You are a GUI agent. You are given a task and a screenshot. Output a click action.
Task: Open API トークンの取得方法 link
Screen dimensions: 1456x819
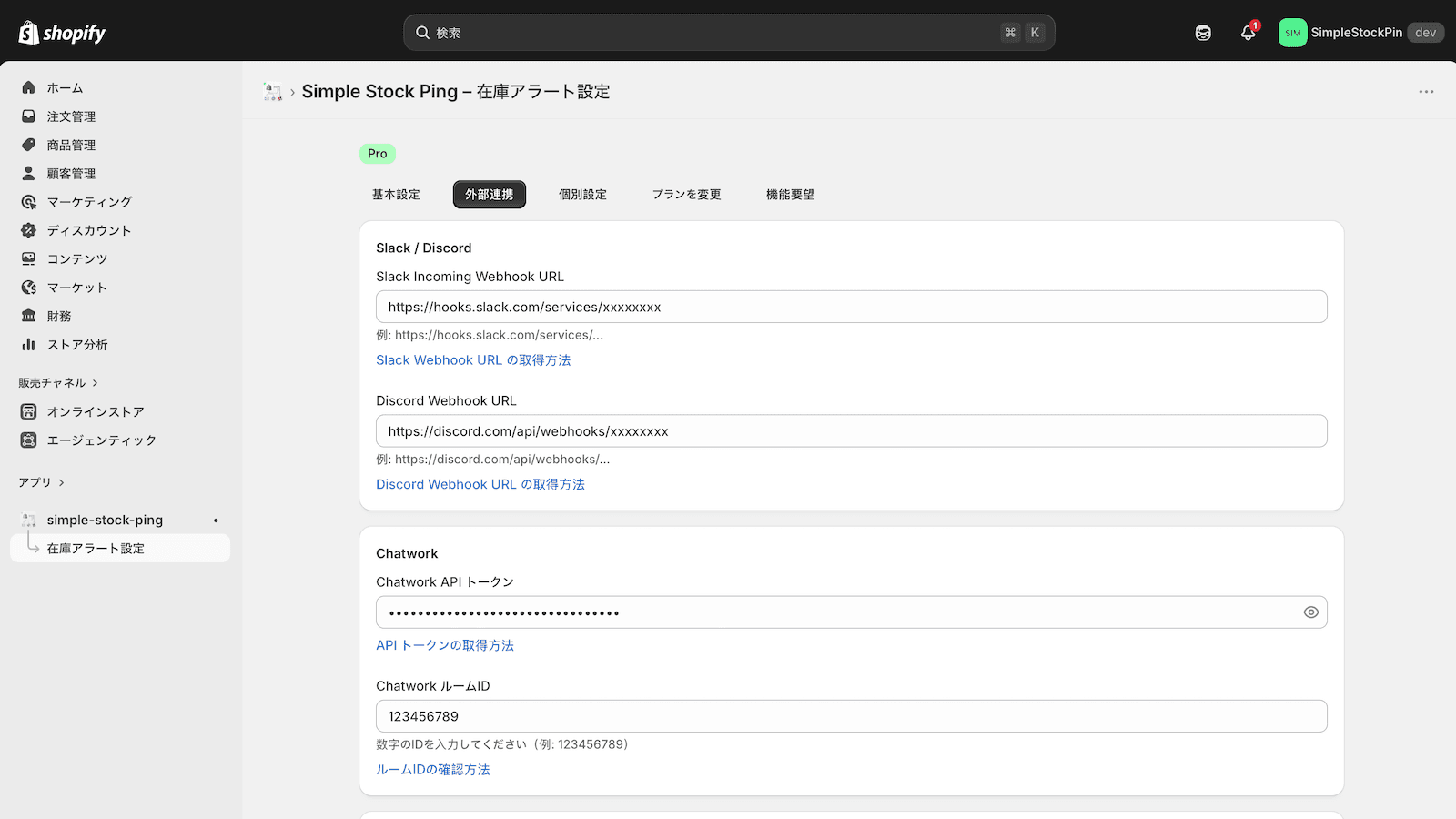[445, 645]
